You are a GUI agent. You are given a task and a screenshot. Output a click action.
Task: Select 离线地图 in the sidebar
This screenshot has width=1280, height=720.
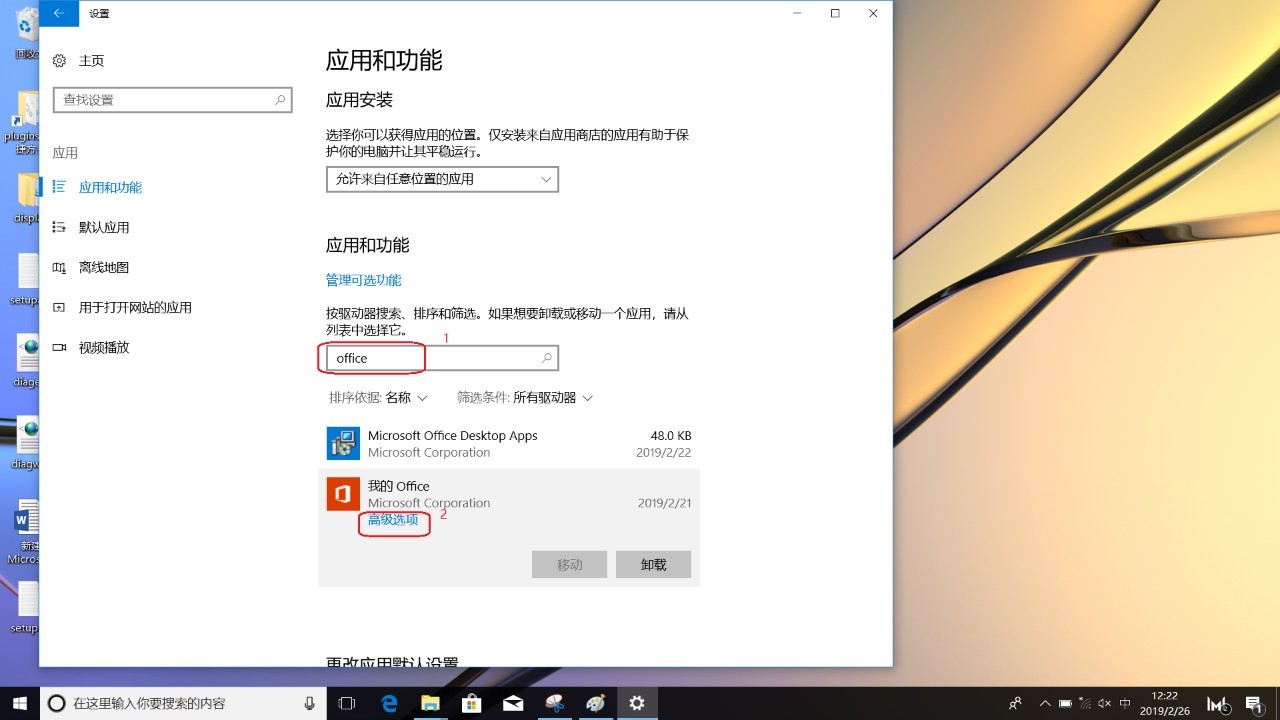104,268
